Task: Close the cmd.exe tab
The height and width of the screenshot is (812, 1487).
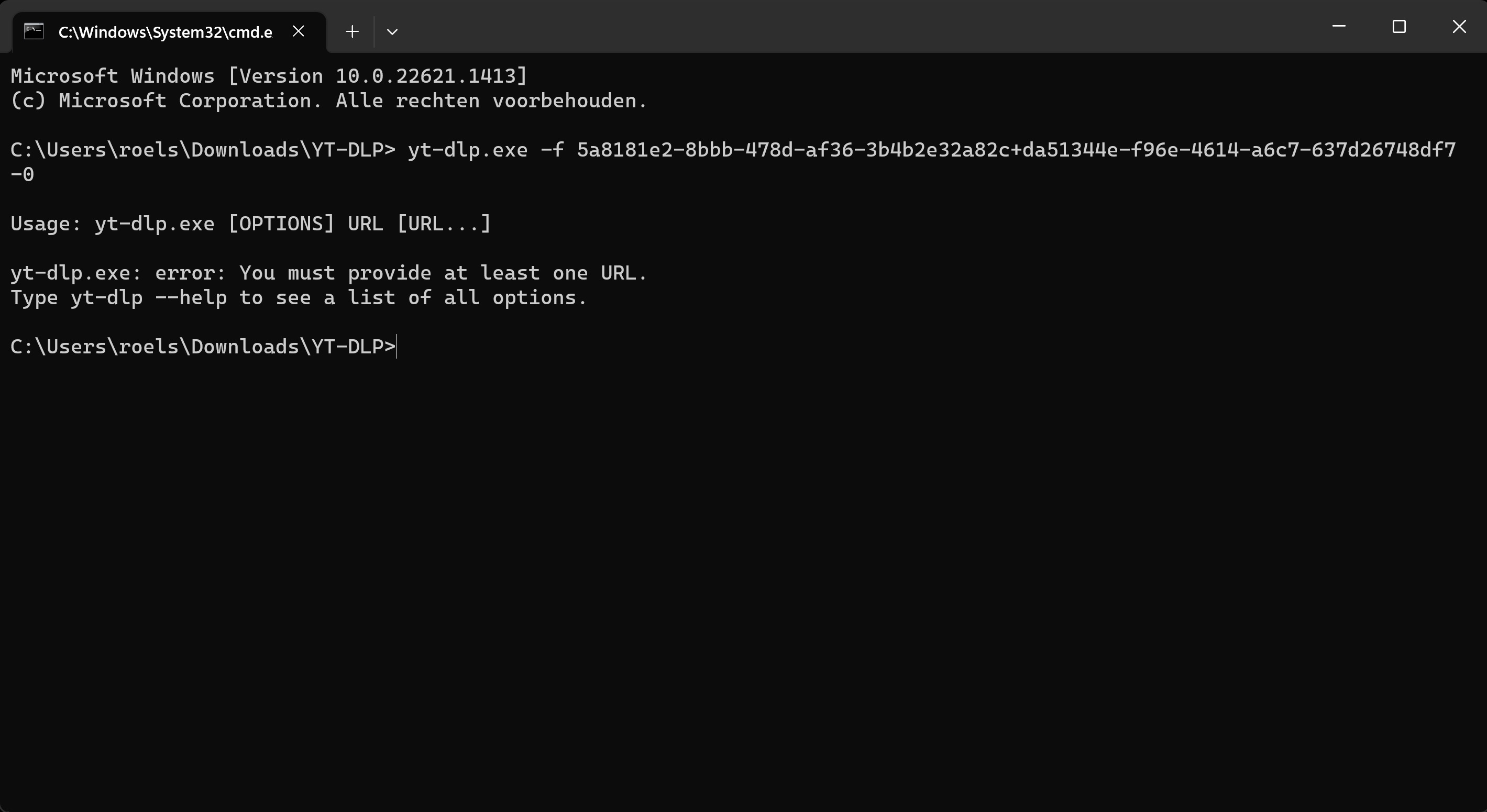Action: coord(299,31)
